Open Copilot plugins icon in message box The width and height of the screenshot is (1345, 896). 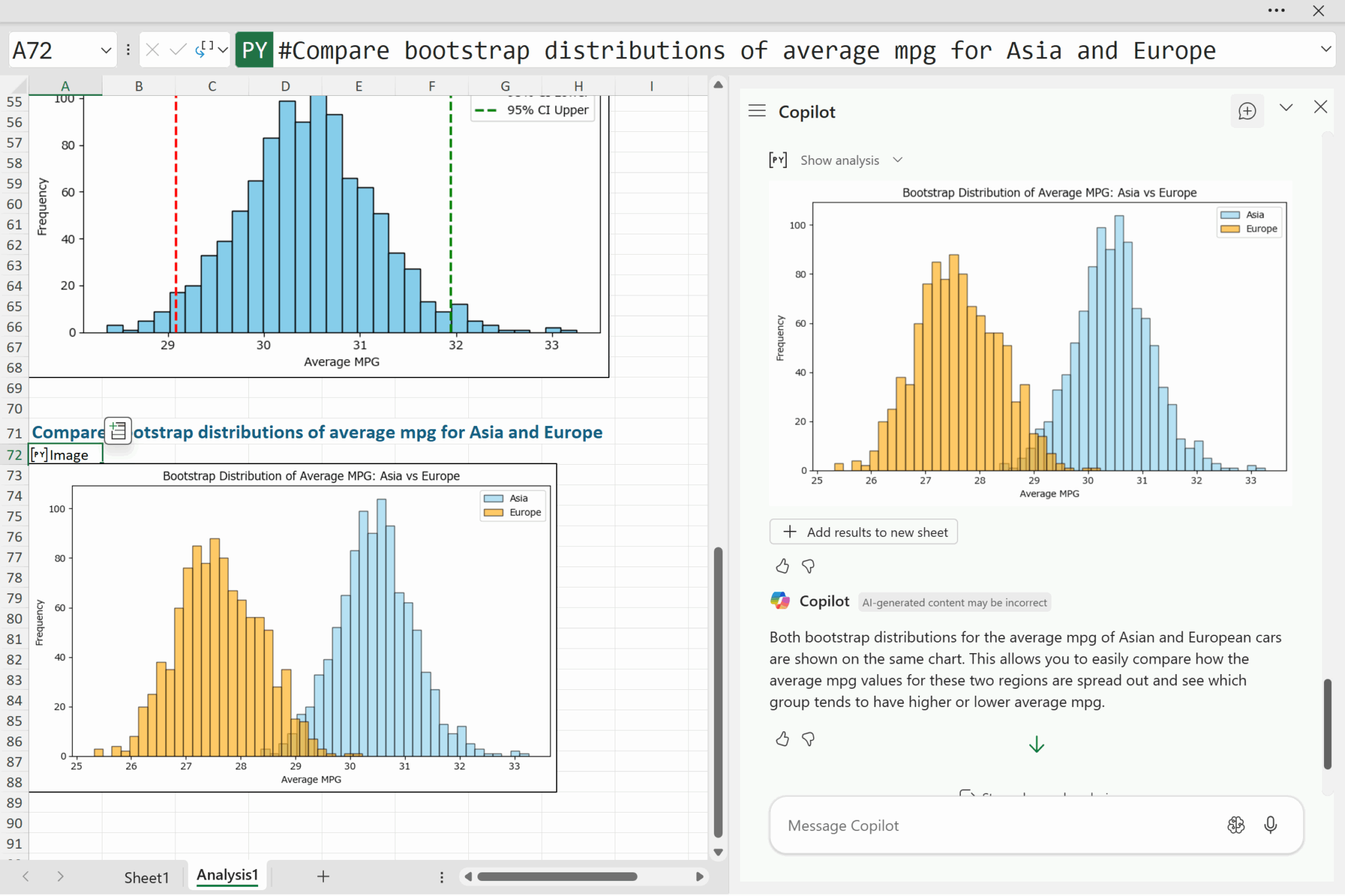coord(1235,825)
